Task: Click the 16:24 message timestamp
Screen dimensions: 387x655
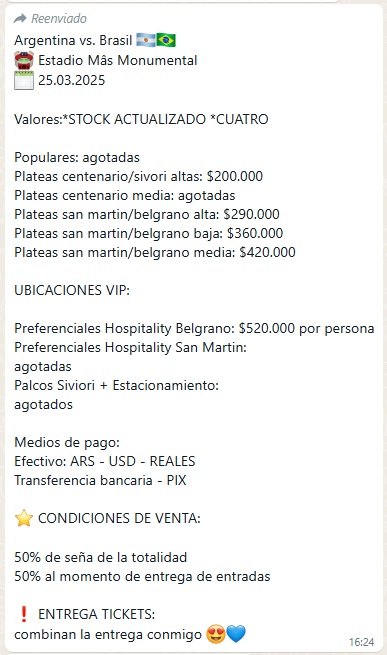Action: [x=362, y=642]
